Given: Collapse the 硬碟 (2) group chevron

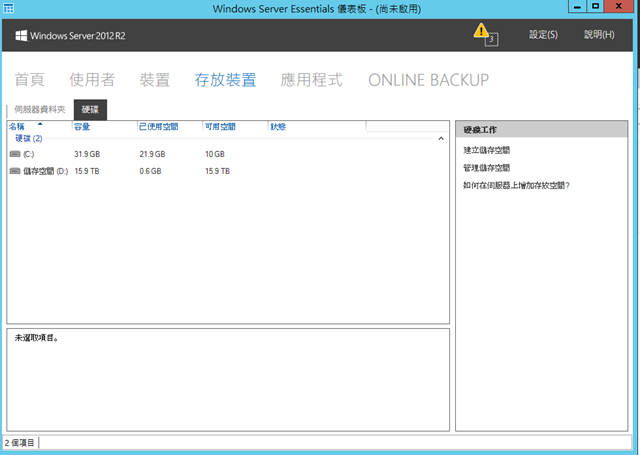Looking at the screenshot, I should click(x=441, y=139).
